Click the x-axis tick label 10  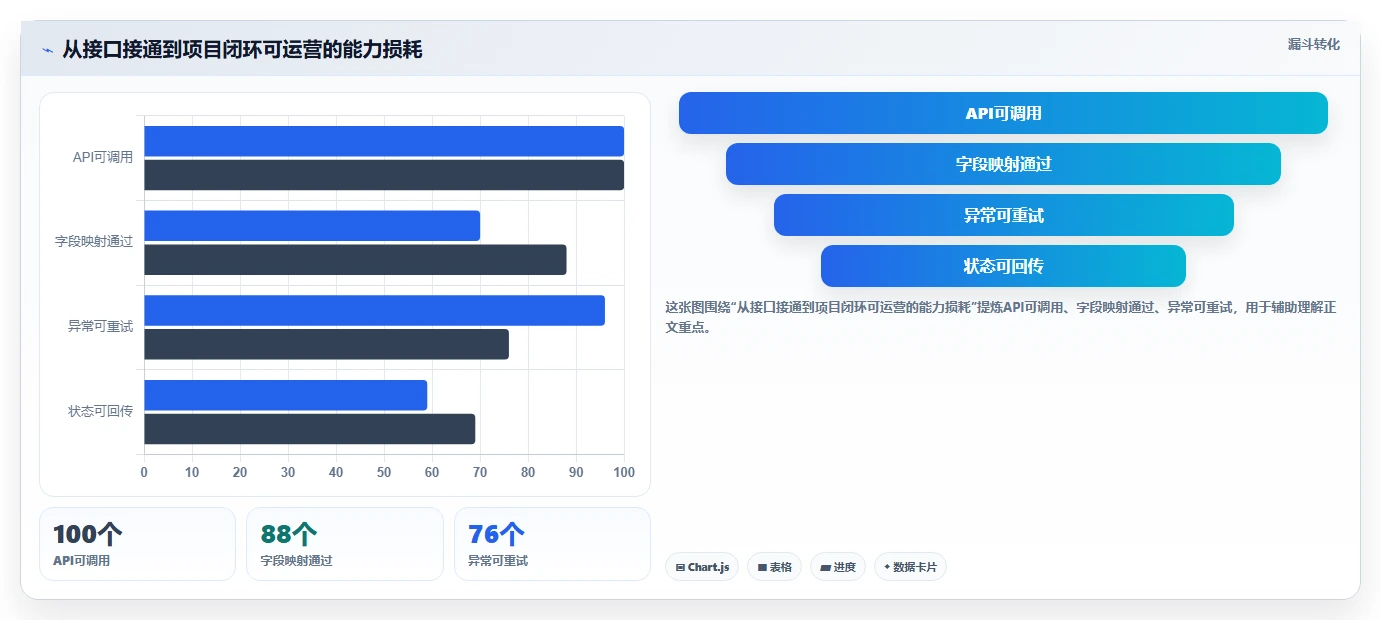point(192,472)
